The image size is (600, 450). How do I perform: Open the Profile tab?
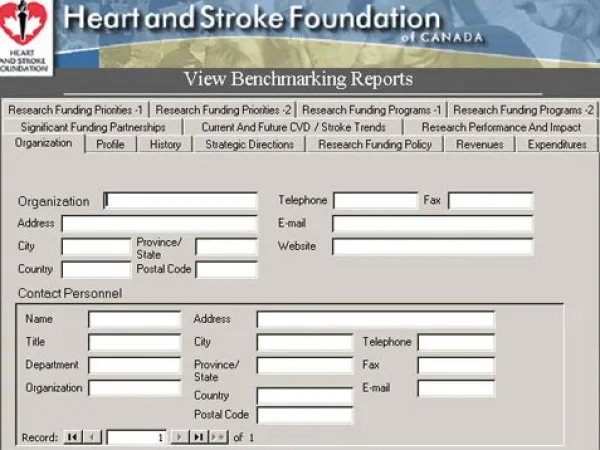110,144
